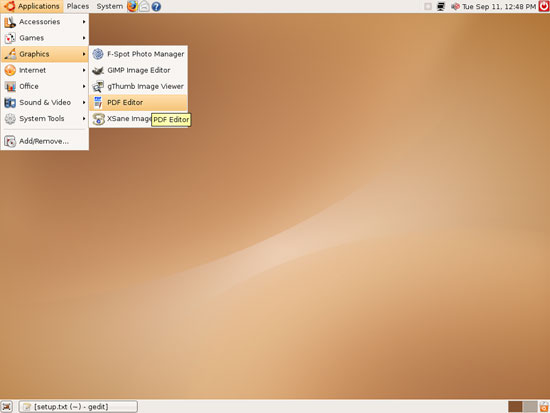Click the network monitor tray icon
550x413 pixels.
coord(441,6)
